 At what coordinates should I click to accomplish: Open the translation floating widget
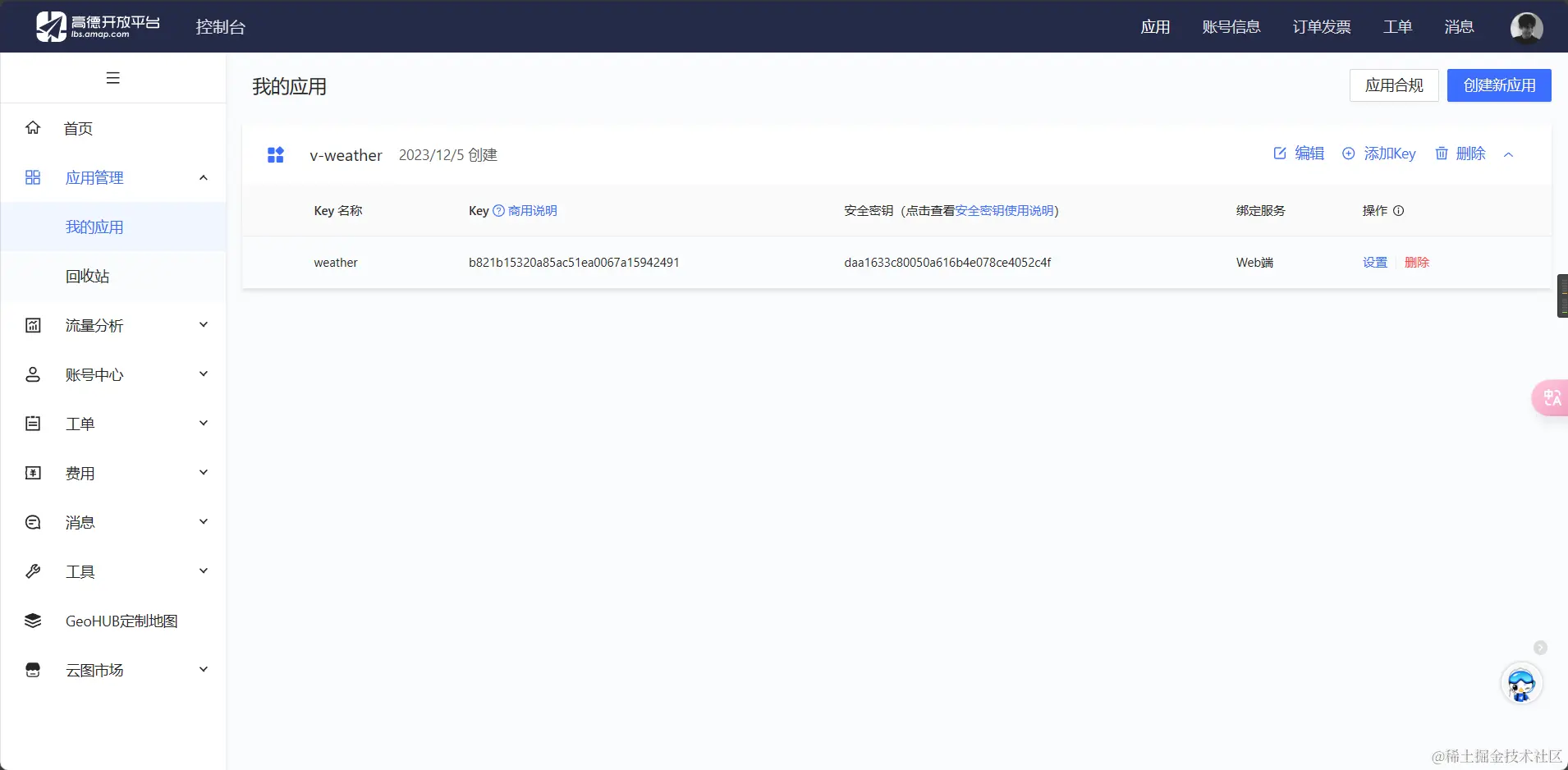(x=1551, y=398)
